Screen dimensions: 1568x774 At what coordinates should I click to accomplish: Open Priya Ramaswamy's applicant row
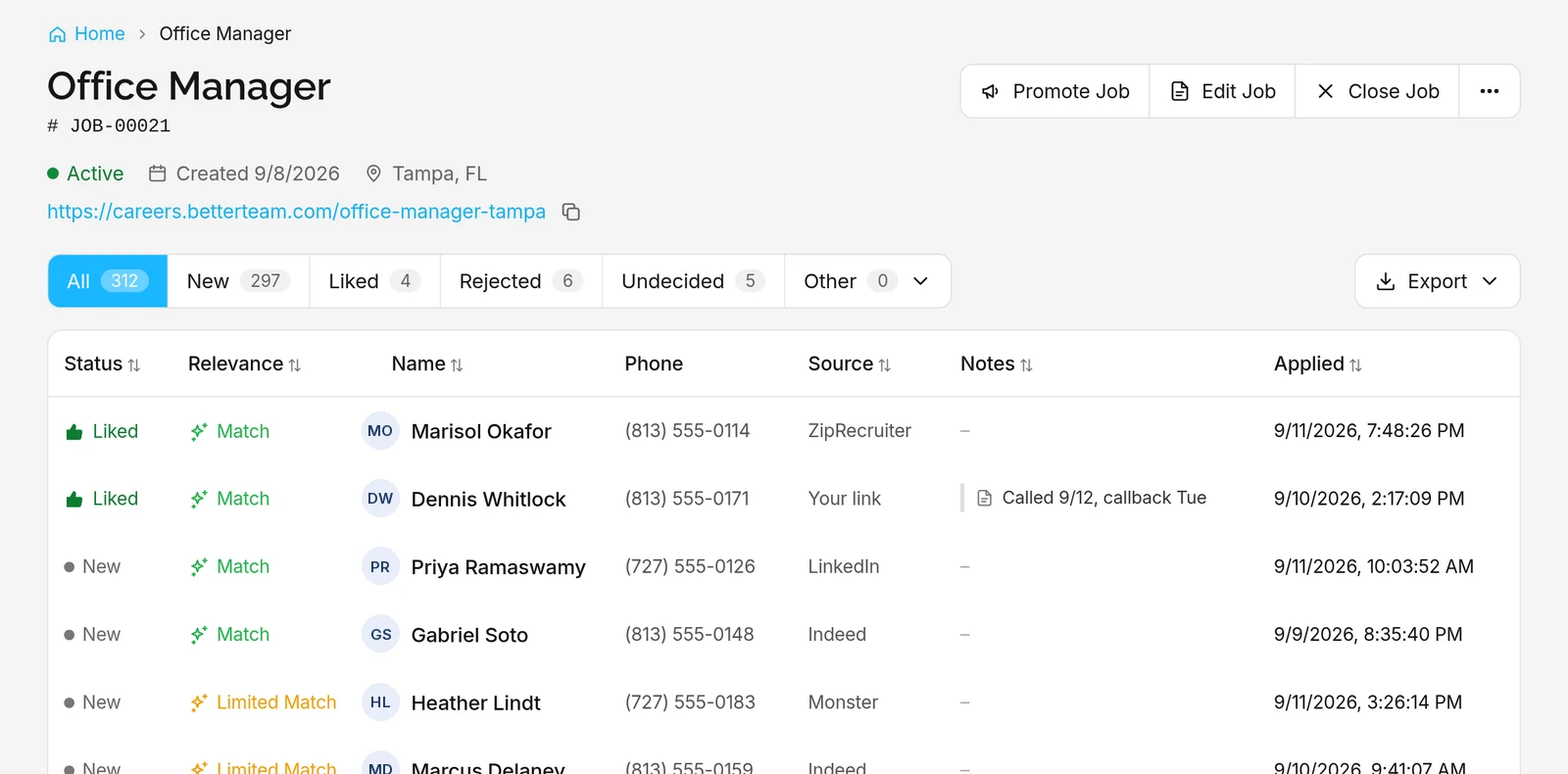pos(784,566)
